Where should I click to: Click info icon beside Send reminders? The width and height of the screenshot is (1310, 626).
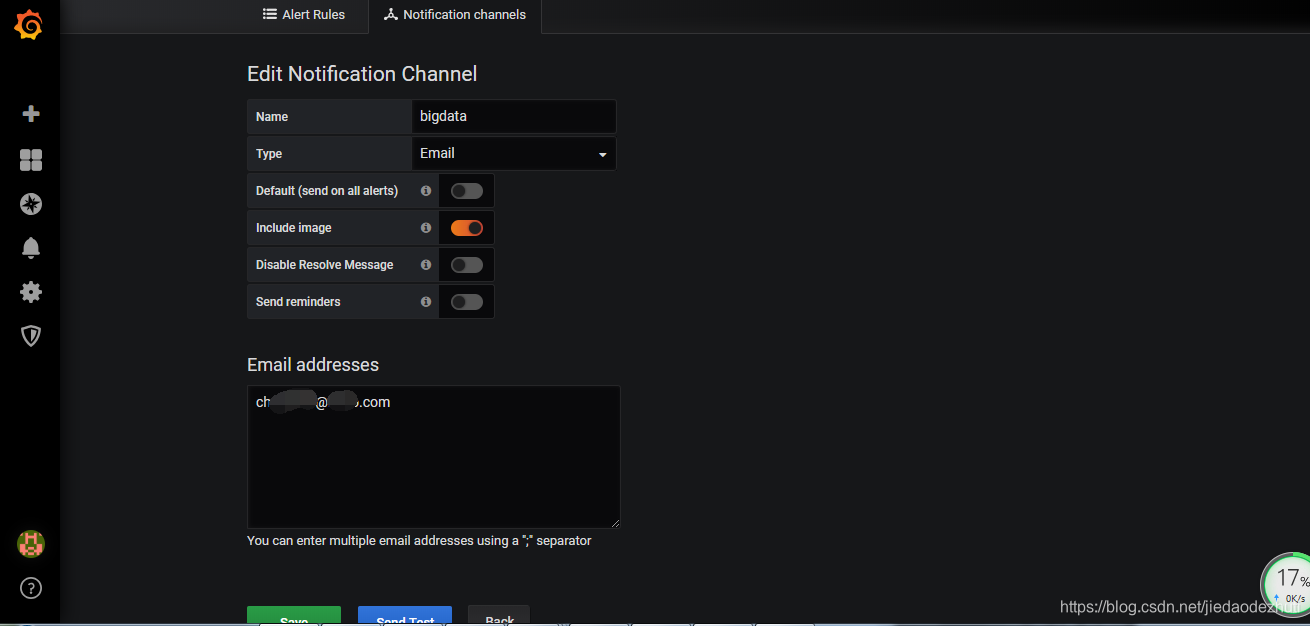(426, 302)
